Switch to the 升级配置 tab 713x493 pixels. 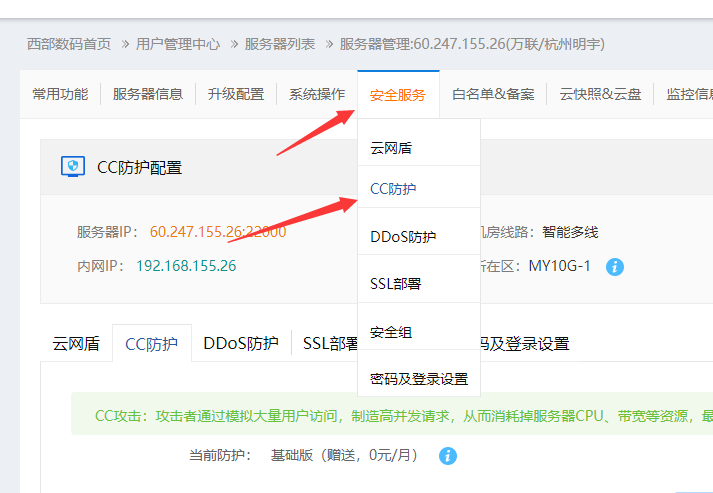click(236, 95)
